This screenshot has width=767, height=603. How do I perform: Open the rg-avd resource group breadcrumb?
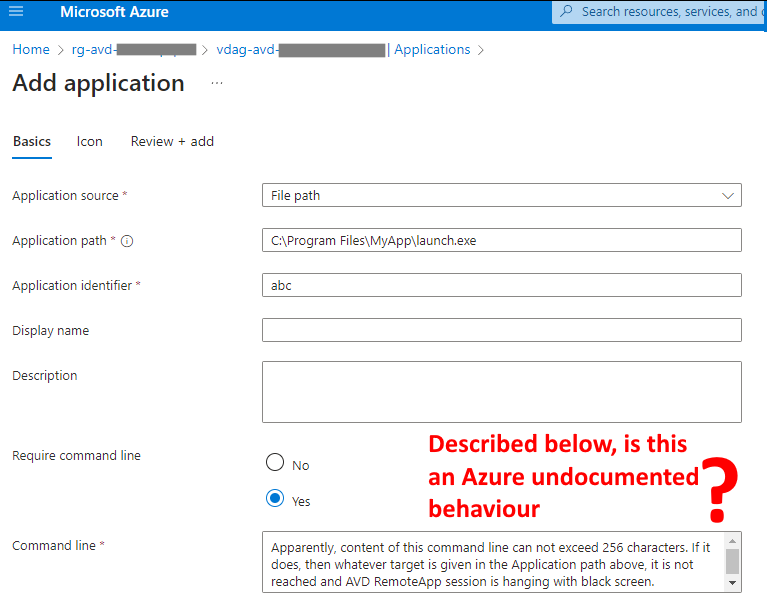tap(134, 49)
